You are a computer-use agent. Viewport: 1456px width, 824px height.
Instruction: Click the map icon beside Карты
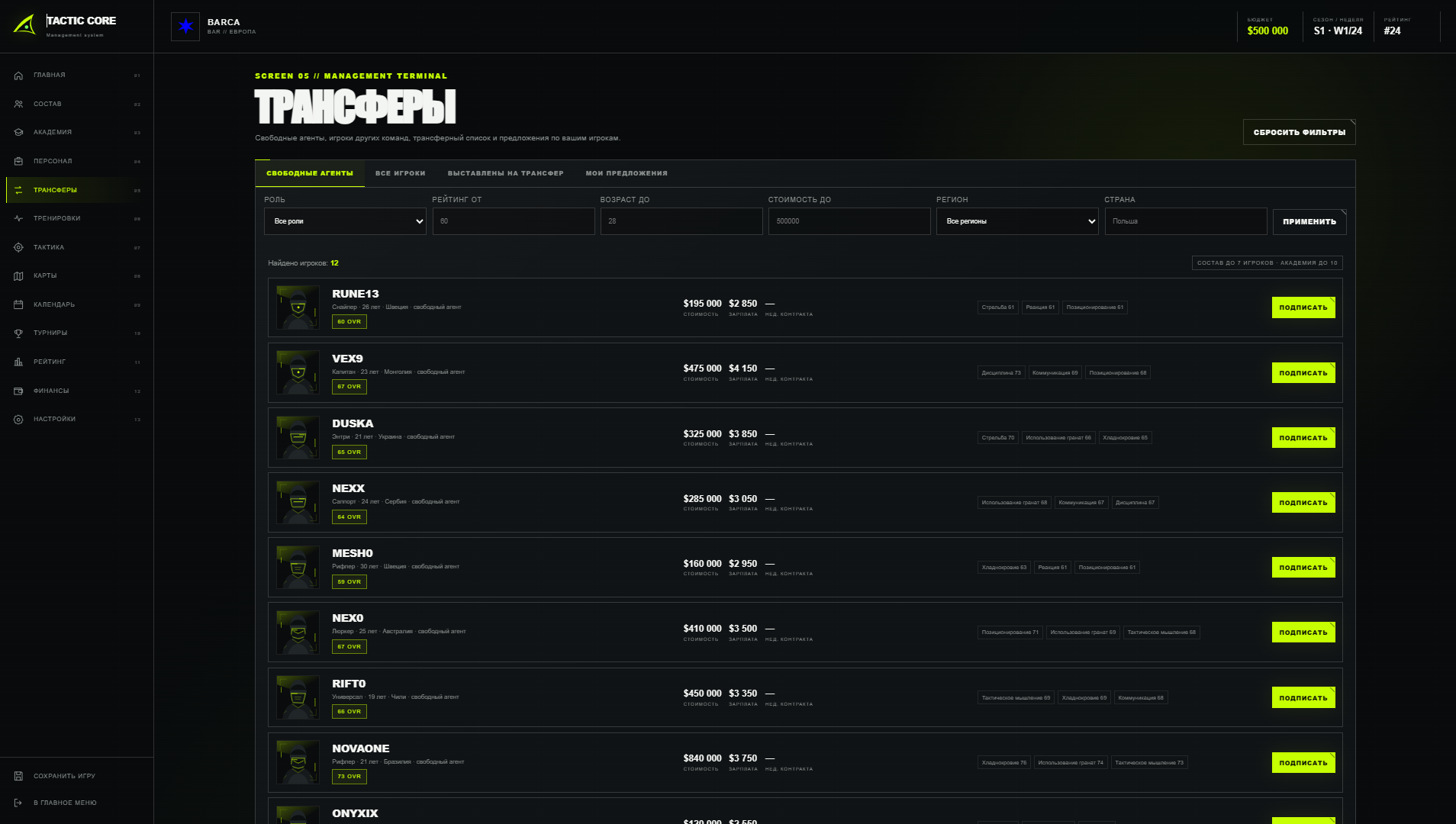(18, 276)
